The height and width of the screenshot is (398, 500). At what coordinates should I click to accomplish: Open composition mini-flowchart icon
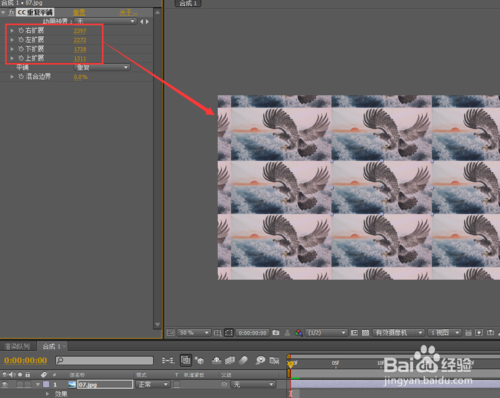(168, 360)
